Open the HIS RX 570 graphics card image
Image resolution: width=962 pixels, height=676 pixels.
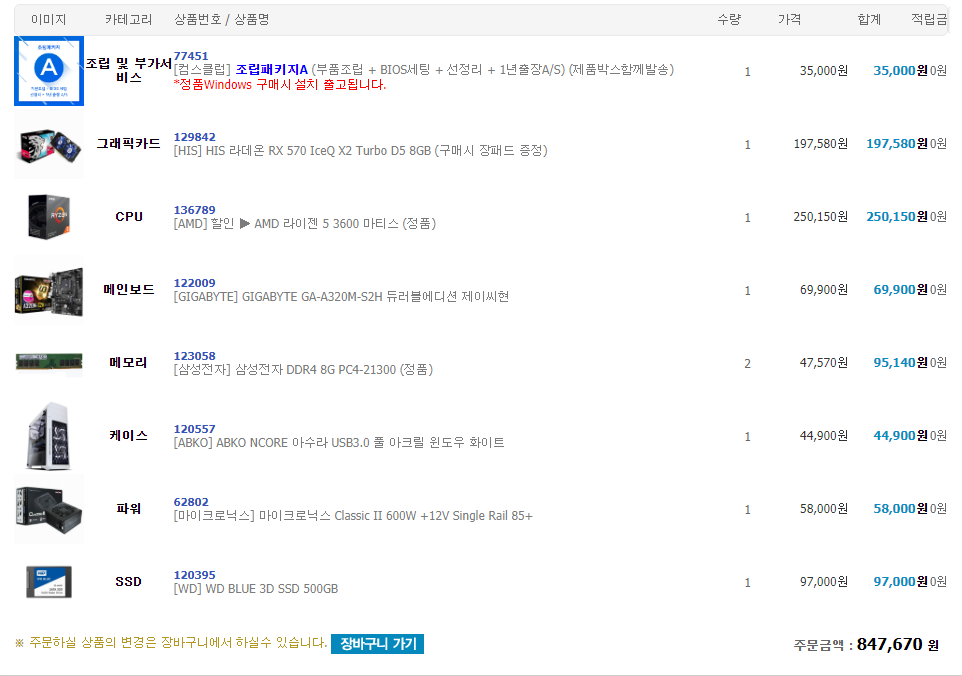click(x=48, y=144)
